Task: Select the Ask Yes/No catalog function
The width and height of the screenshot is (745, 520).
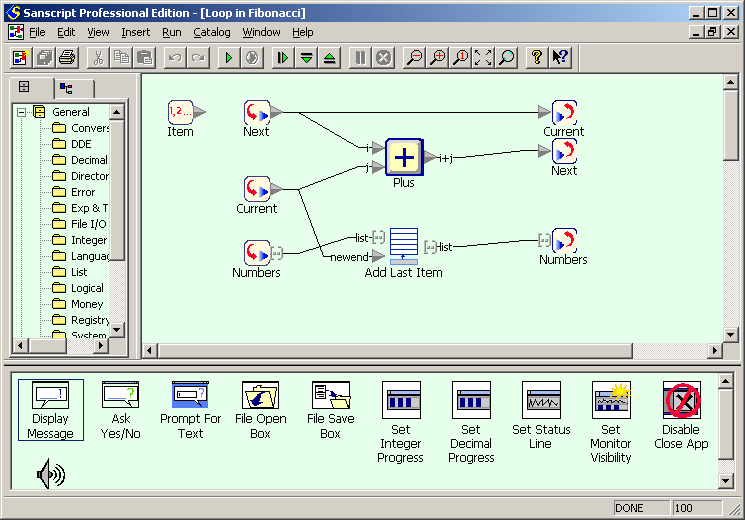Action: [121, 410]
